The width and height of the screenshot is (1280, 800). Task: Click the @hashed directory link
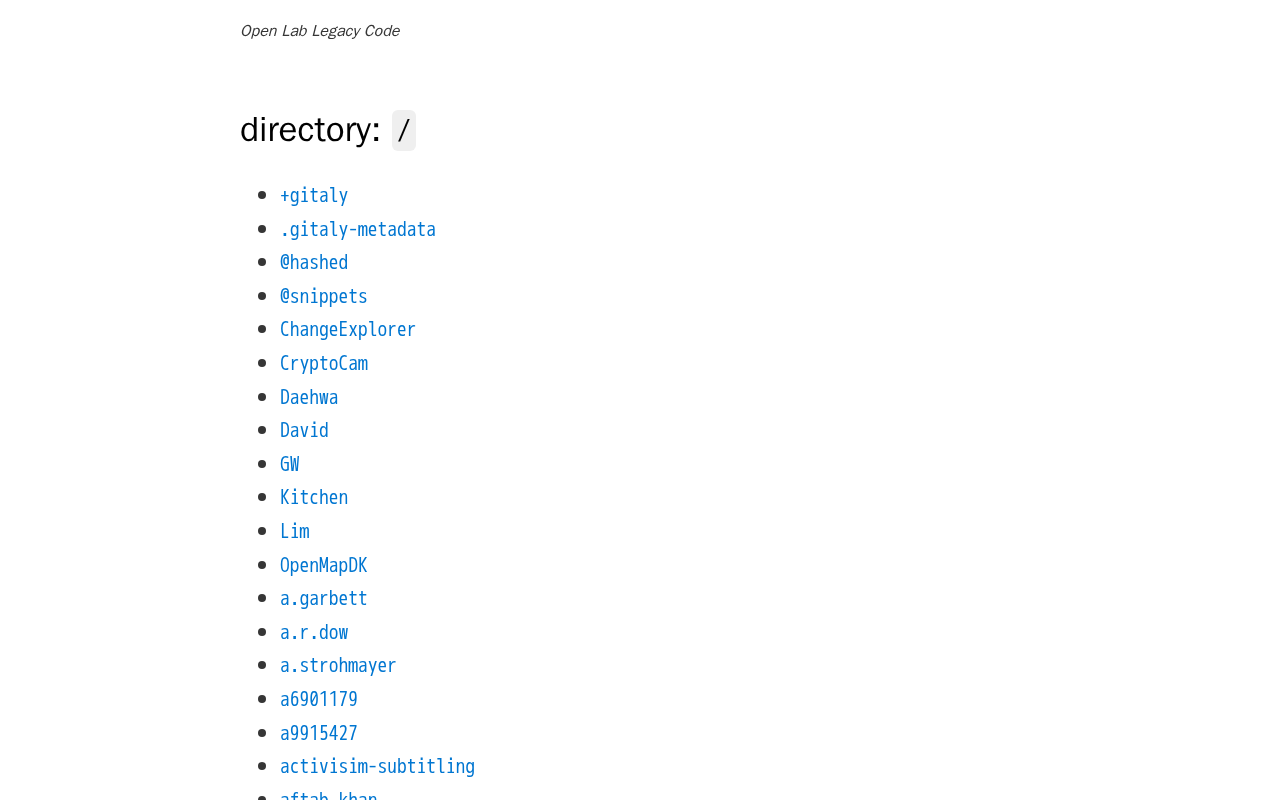(314, 263)
